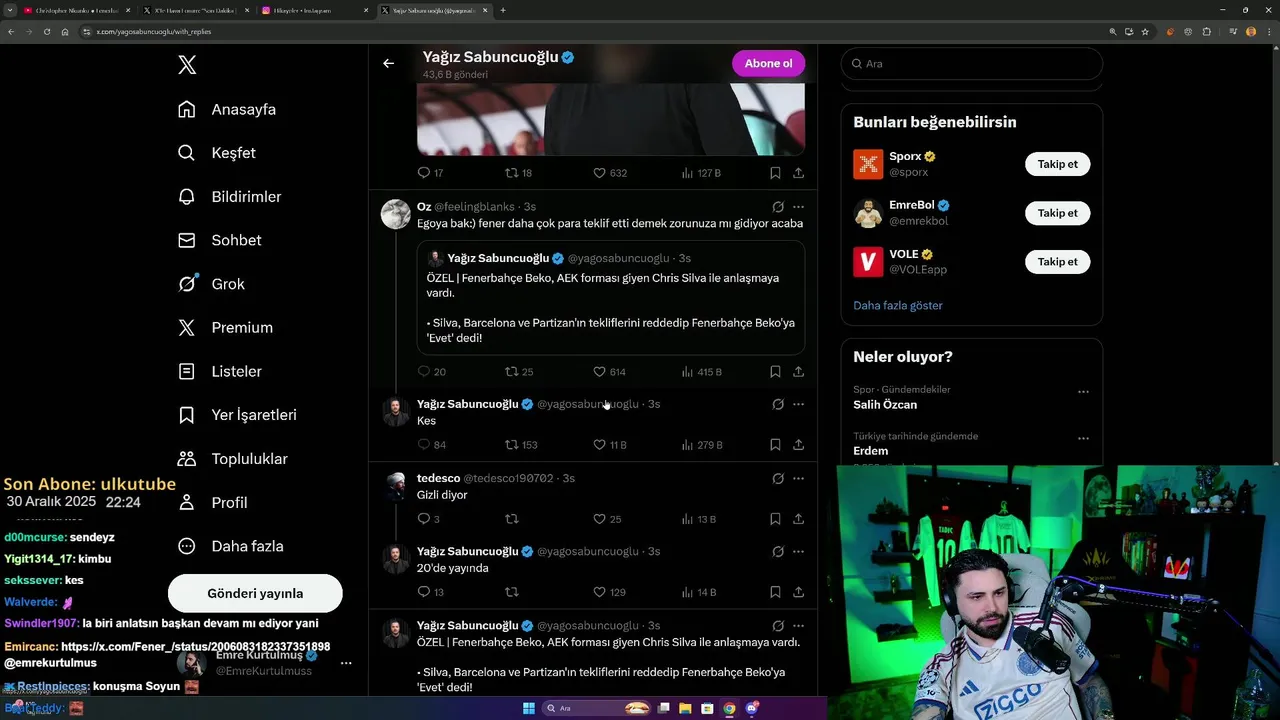Reload the page in browser
Image resolution: width=1280 pixels, height=720 pixels.
pos(47,31)
